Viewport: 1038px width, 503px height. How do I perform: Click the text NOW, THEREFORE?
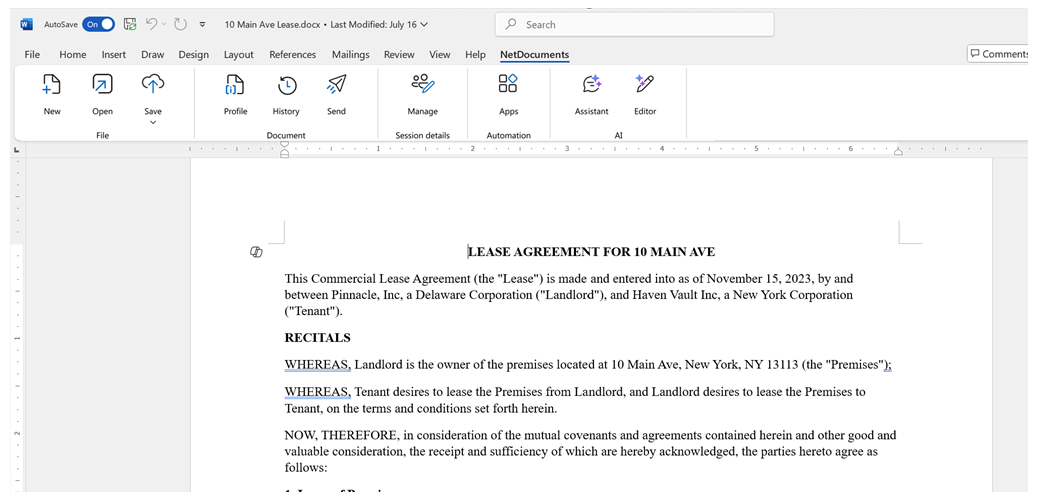click(x=342, y=435)
